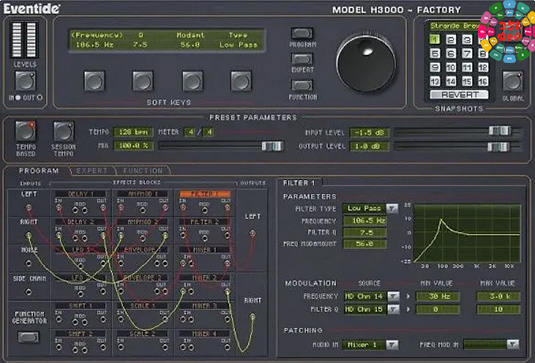This screenshot has height=363, width=535.
Task: Click the Ampmod 2 OUT jack
Action: point(165,235)
